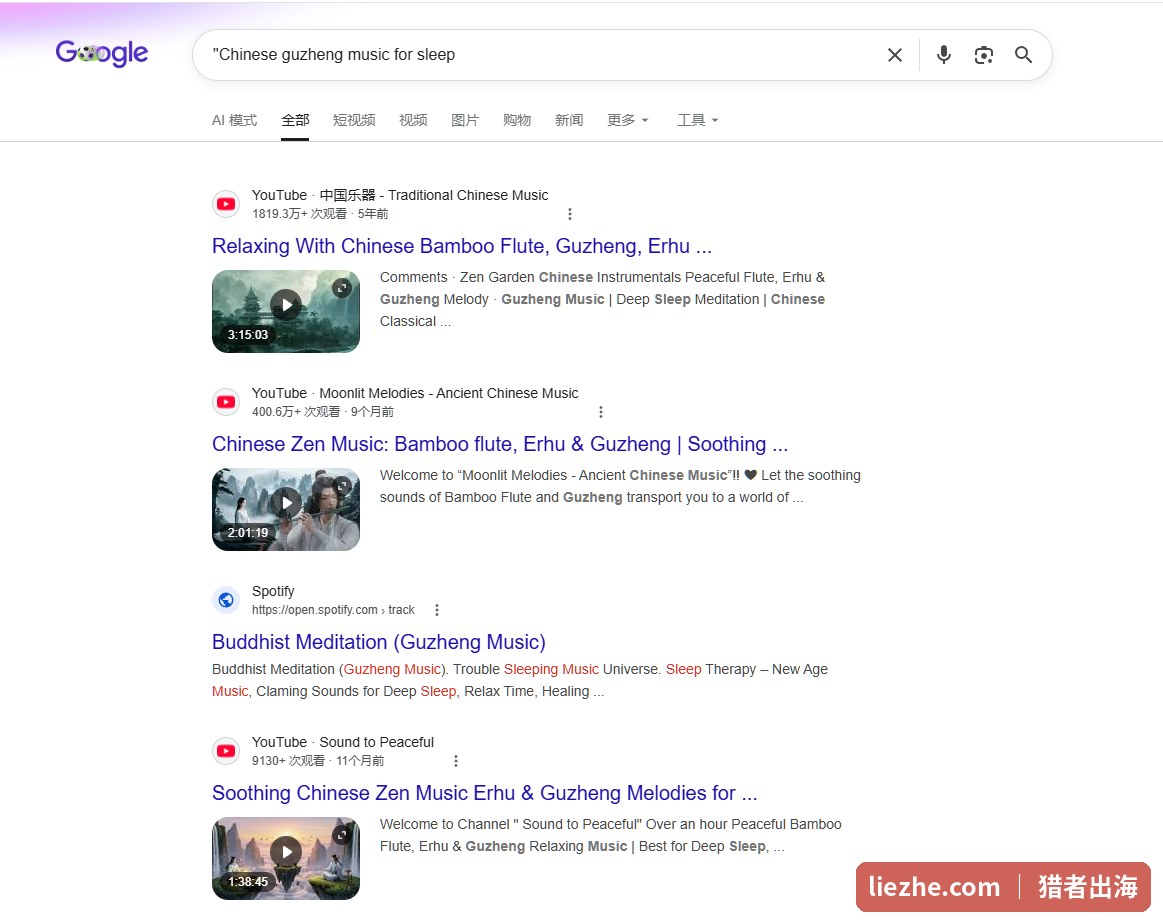Expand preview on 1:38:45 thumbnail
Screen dimensions: 1163x922
click(341, 835)
